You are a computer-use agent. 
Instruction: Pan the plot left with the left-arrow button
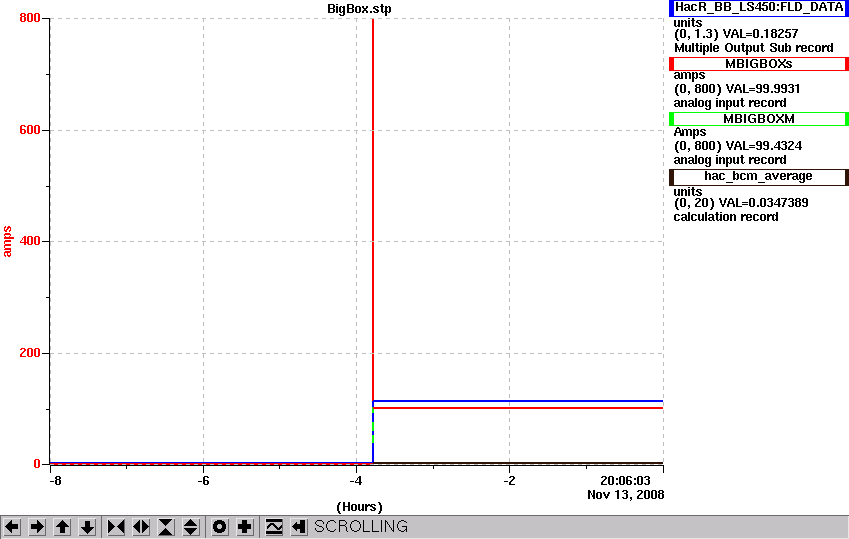[x=12, y=527]
